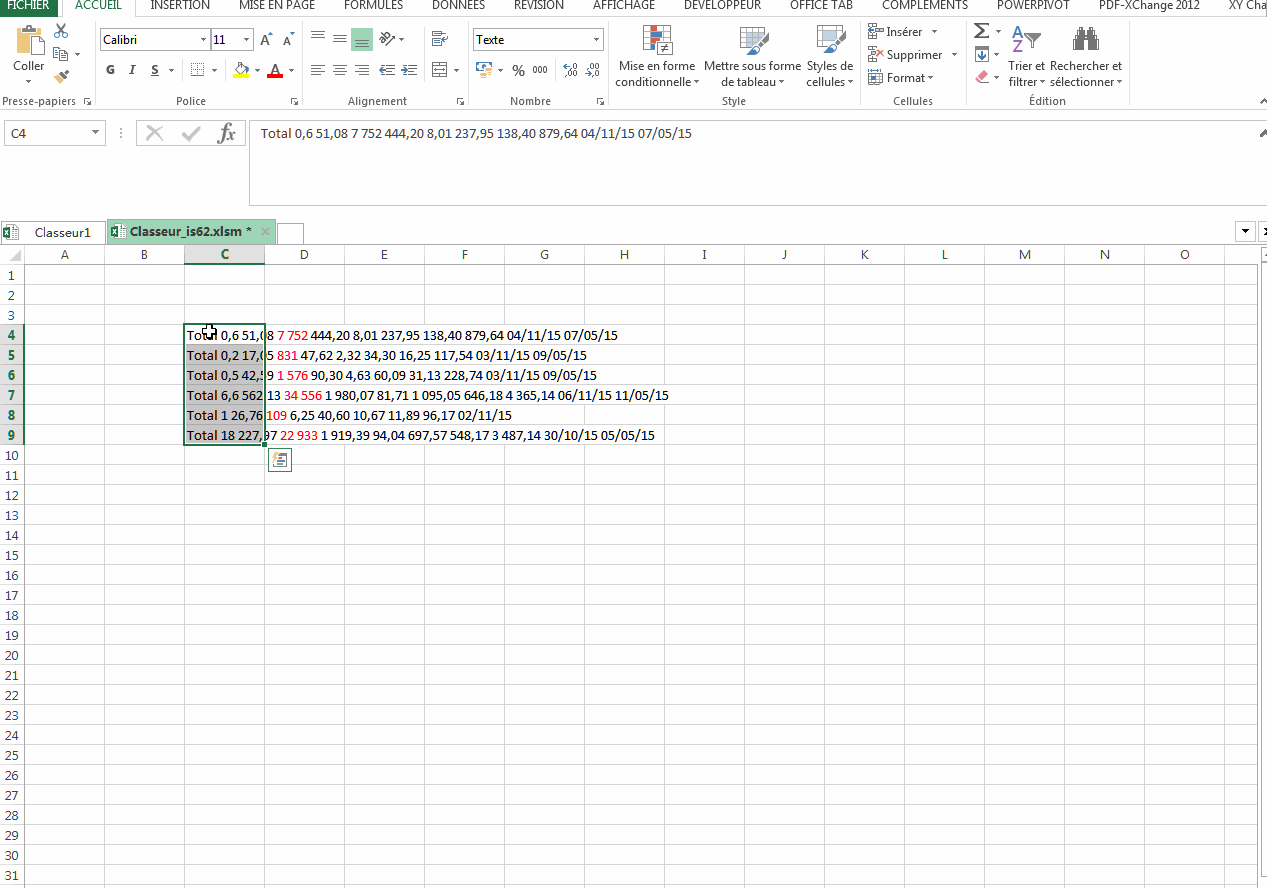Open the font name Calibri dropdown
Viewport: 1267px width, 888px height.
pyautogui.click(x=204, y=40)
